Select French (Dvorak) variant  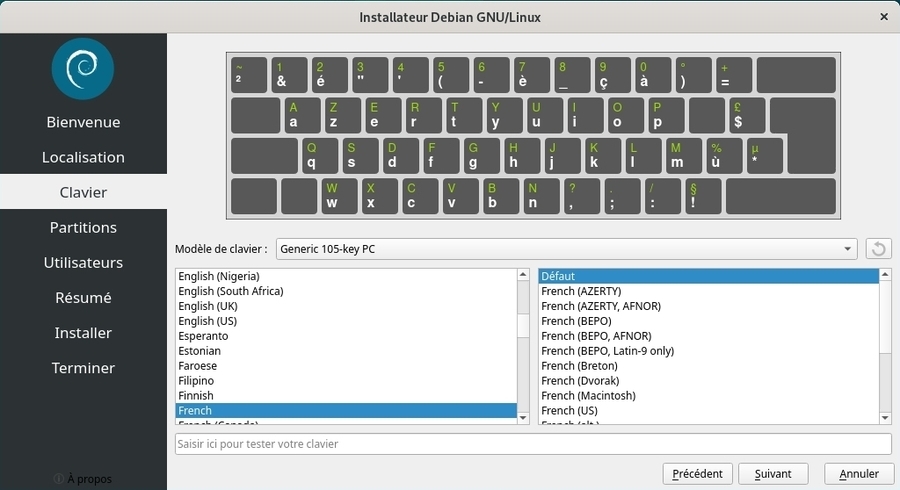[x=708, y=380]
